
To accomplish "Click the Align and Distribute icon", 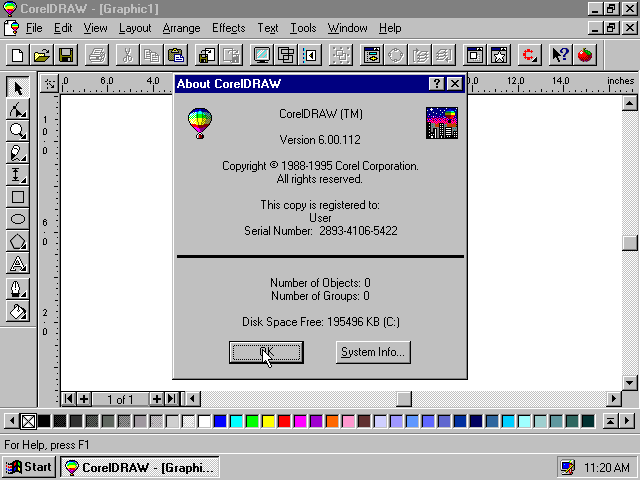I will (372, 55).
